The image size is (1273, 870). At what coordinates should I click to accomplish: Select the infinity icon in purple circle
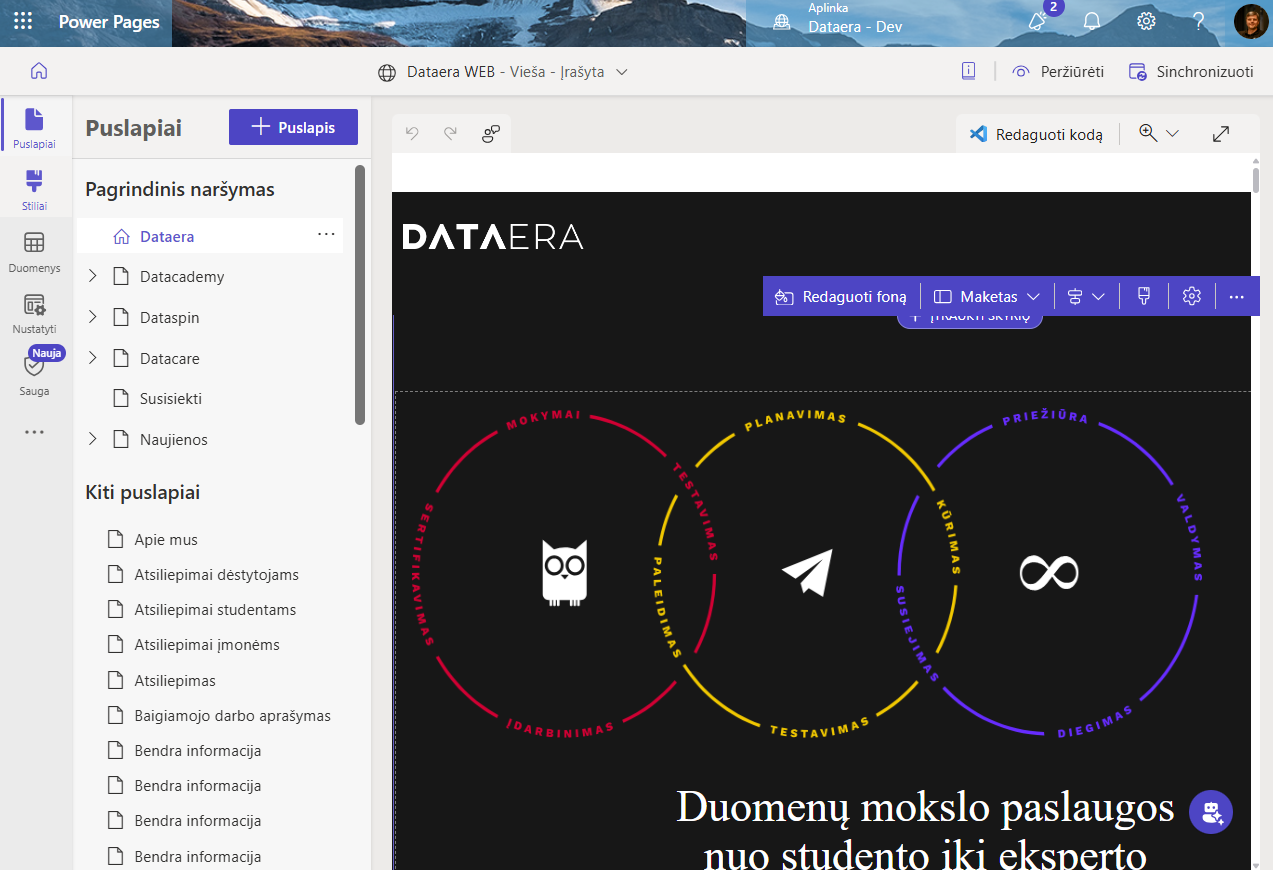[x=1049, y=572]
